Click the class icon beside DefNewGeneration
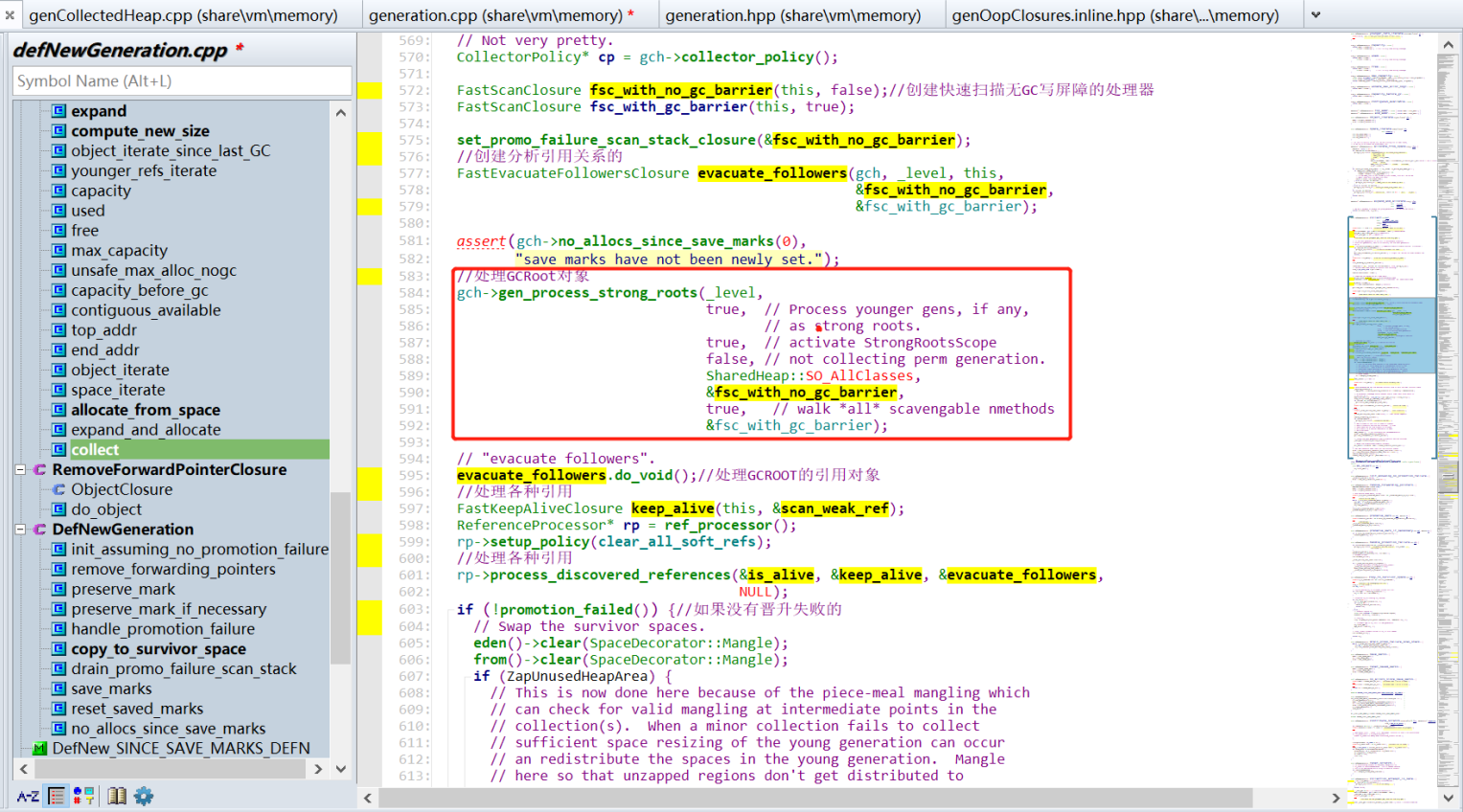 pyautogui.click(x=39, y=530)
